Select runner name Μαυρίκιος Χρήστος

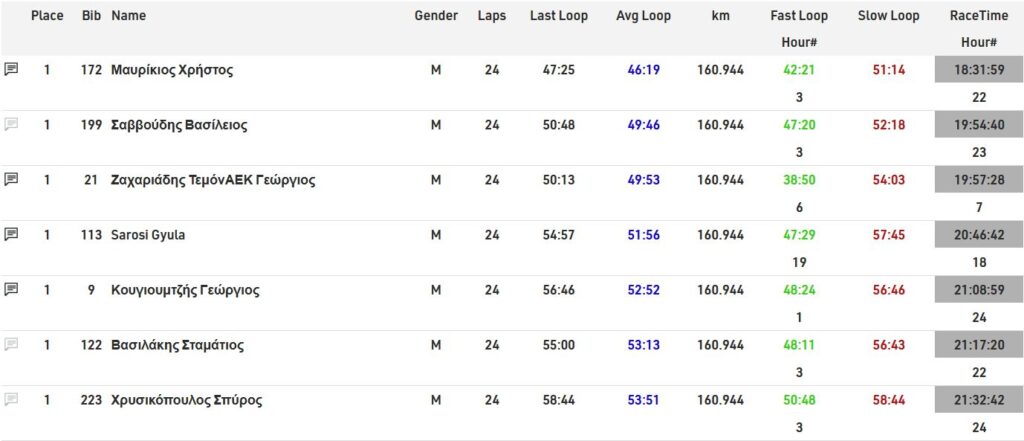pos(172,70)
